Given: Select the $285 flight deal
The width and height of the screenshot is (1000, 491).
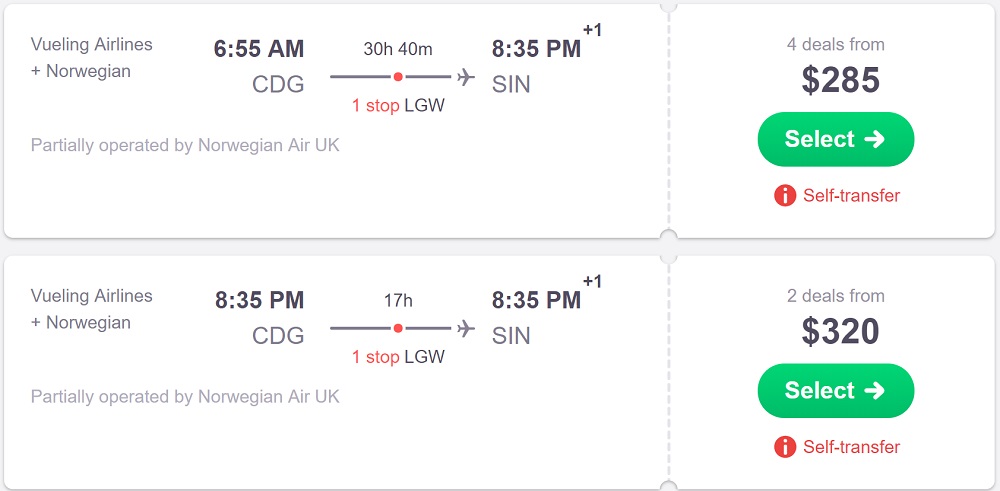Looking at the screenshot, I should click(835, 139).
